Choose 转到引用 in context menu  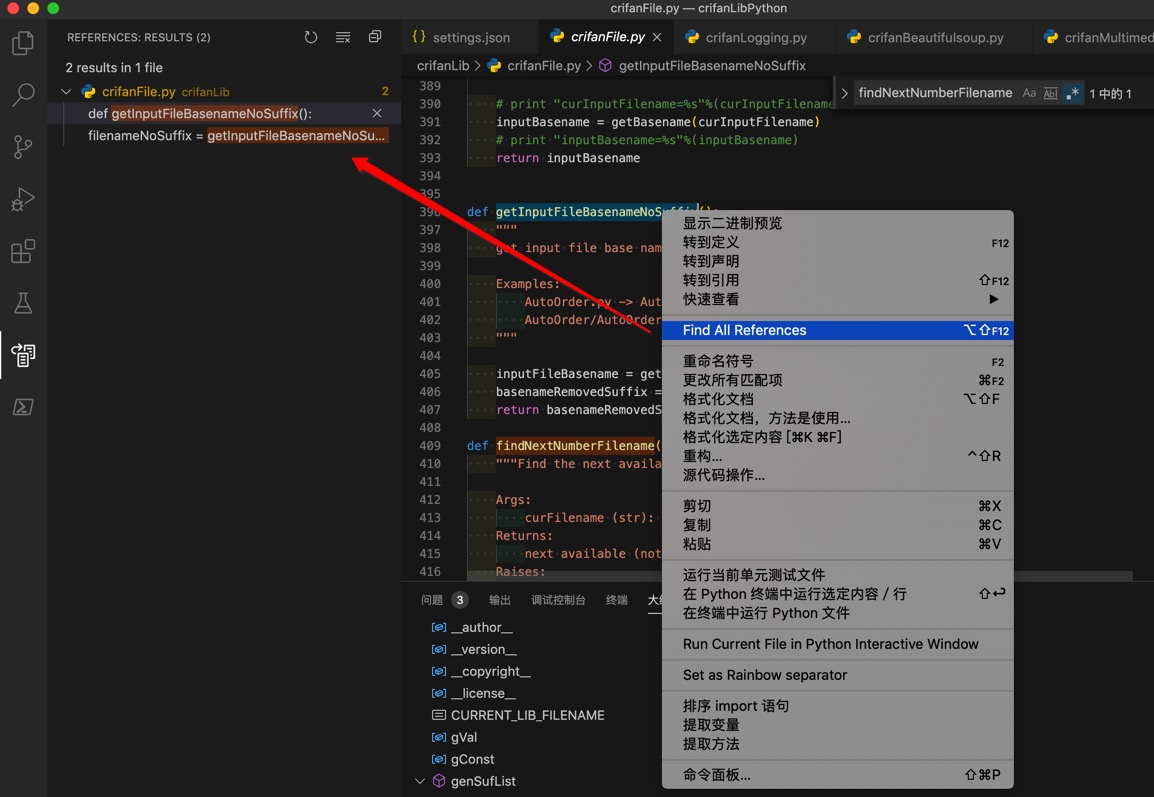point(838,280)
